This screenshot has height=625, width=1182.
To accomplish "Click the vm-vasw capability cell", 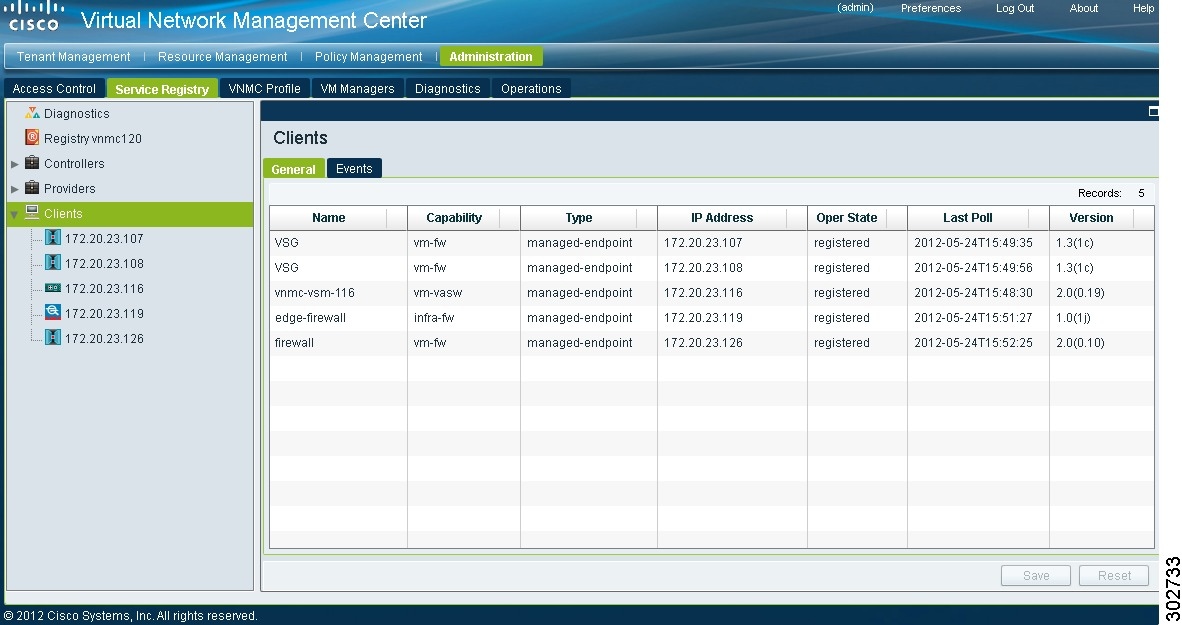I will click(x=438, y=293).
